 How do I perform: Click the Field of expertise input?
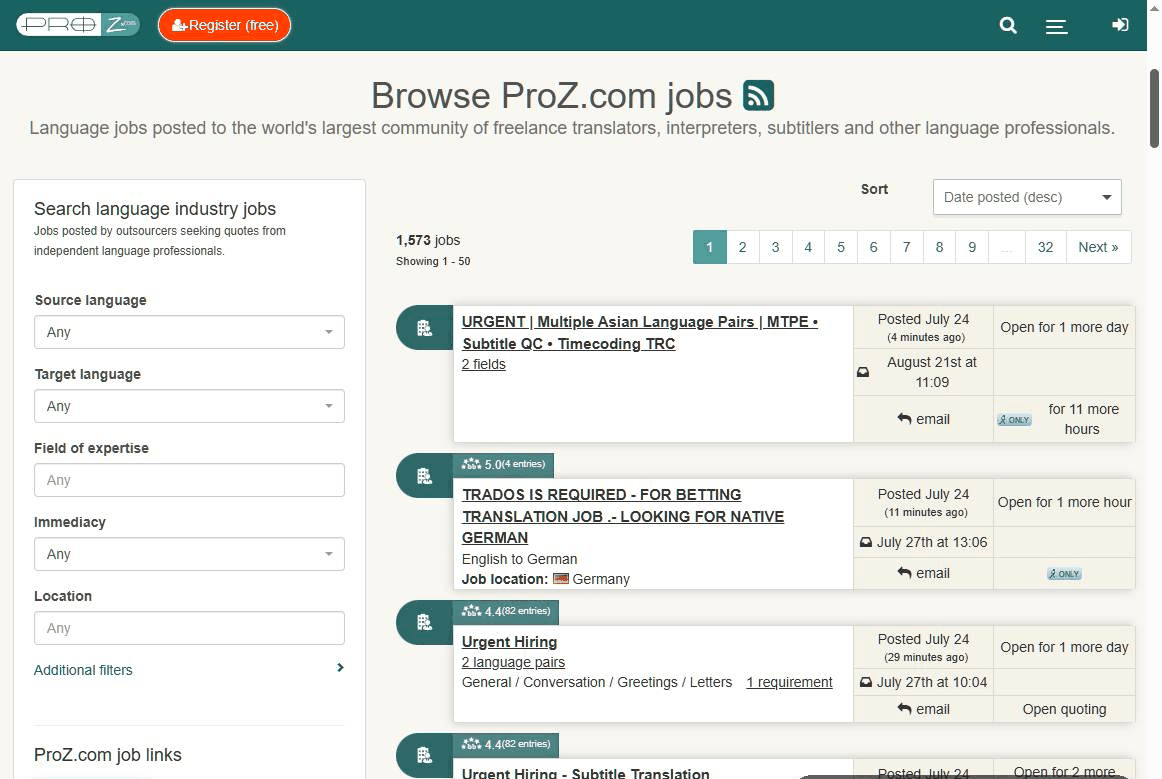[x=189, y=480]
